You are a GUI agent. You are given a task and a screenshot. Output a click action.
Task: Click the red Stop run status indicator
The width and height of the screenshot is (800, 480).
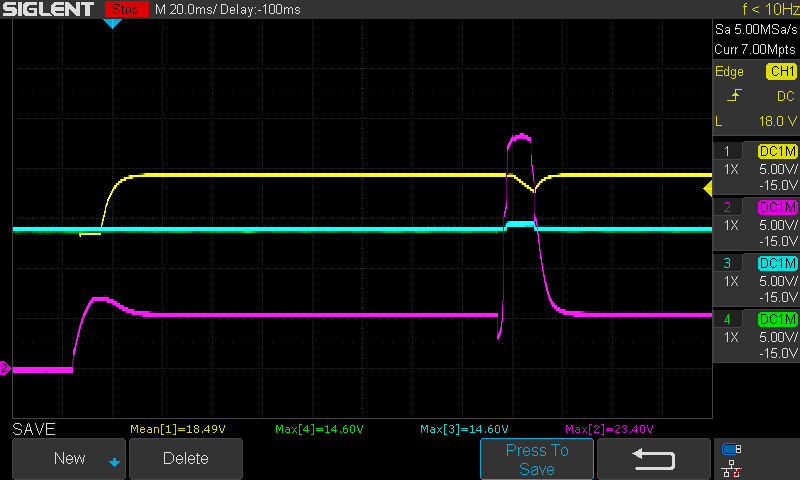click(x=126, y=9)
